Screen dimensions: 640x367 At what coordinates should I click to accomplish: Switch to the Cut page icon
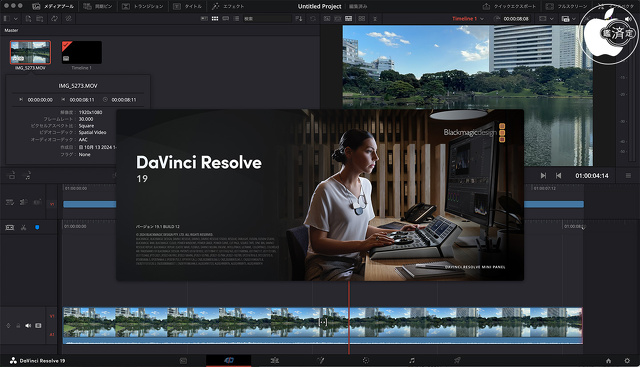click(x=229, y=360)
